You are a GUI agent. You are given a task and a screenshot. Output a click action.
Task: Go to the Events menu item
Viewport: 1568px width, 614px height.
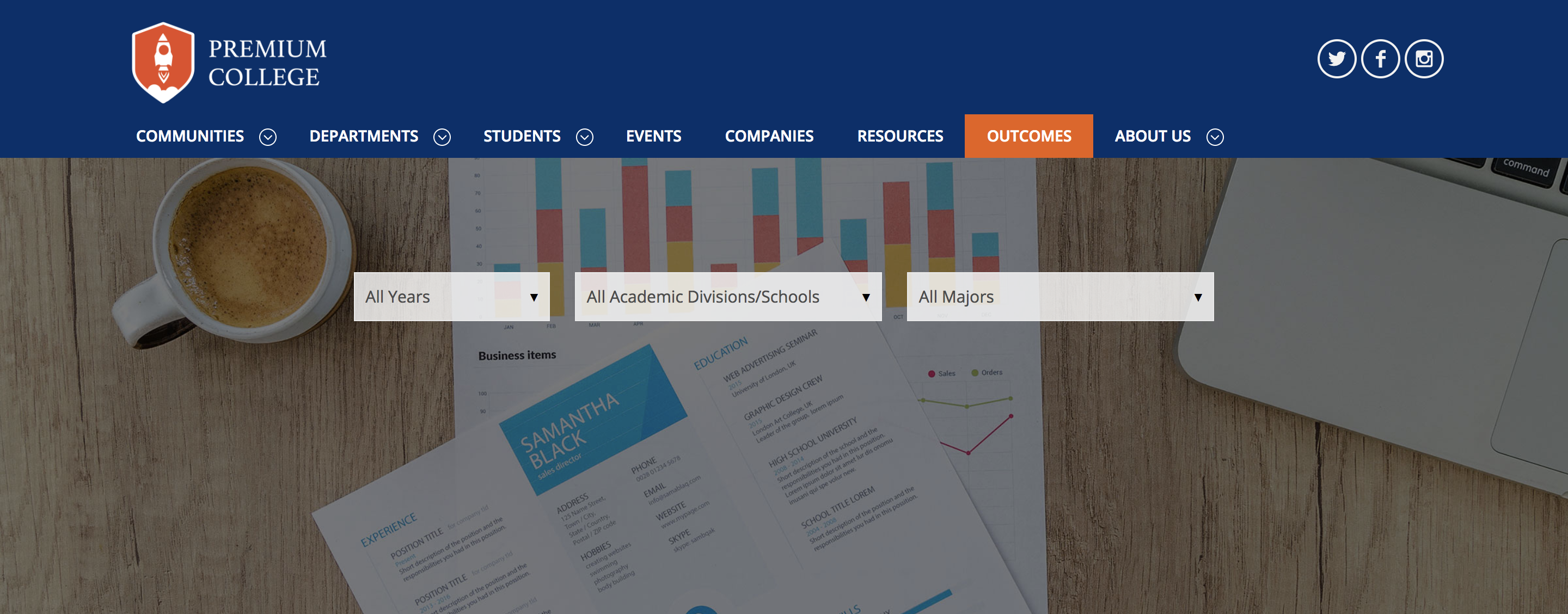tap(653, 136)
